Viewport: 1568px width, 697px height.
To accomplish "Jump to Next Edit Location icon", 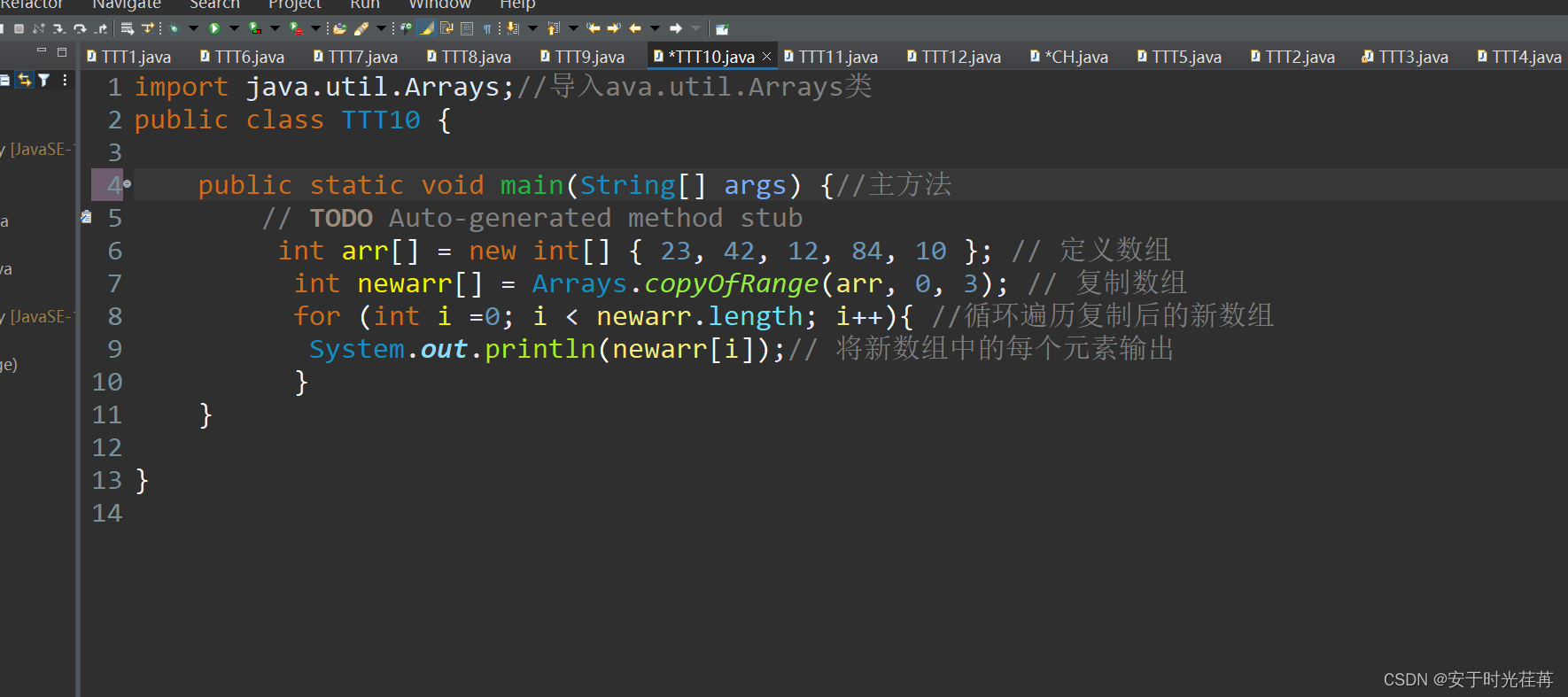I will point(614,28).
